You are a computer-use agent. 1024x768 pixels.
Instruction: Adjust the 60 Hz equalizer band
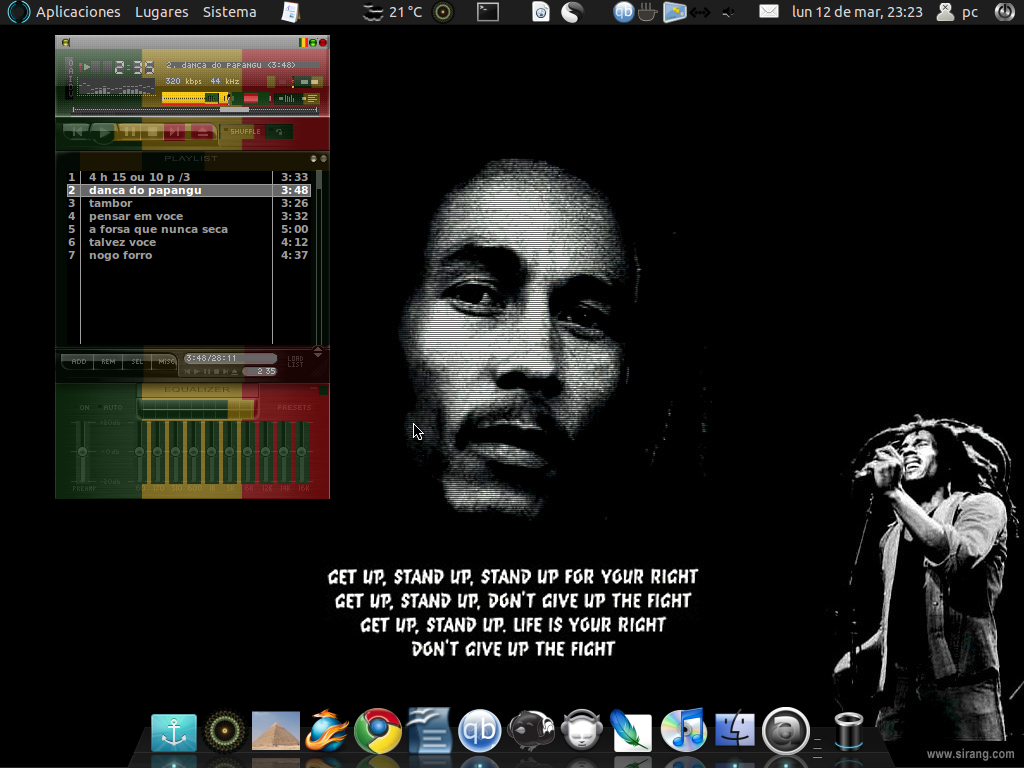click(x=139, y=452)
